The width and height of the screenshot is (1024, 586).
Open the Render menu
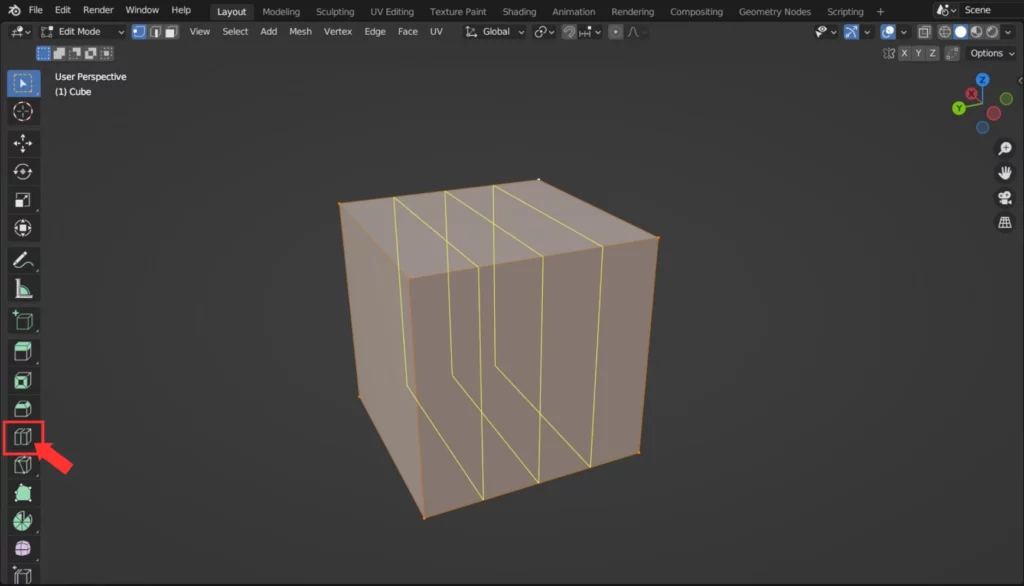(98, 10)
